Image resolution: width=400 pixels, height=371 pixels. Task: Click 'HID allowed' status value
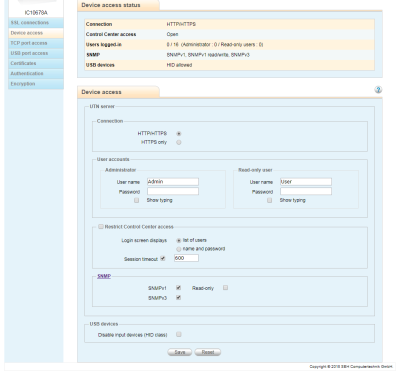click(179, 65)
